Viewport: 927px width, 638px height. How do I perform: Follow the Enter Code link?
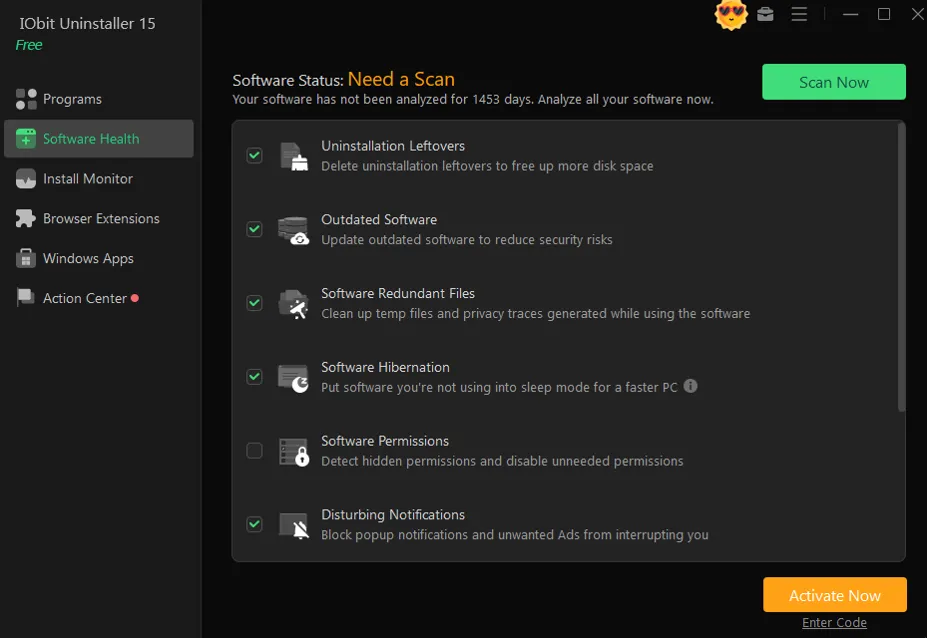click(x=834, y=623)
